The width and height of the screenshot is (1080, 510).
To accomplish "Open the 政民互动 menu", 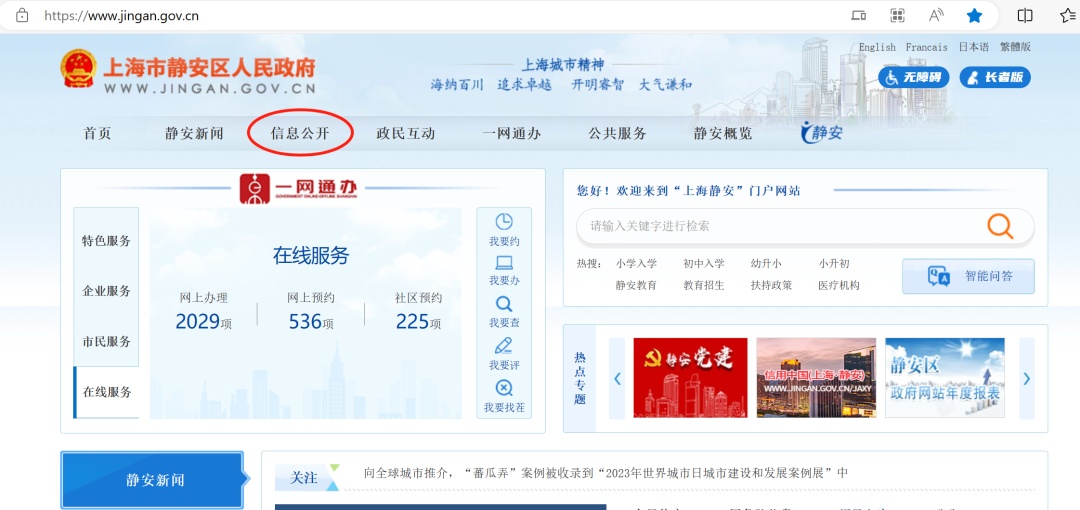I will tap(406, 134).
